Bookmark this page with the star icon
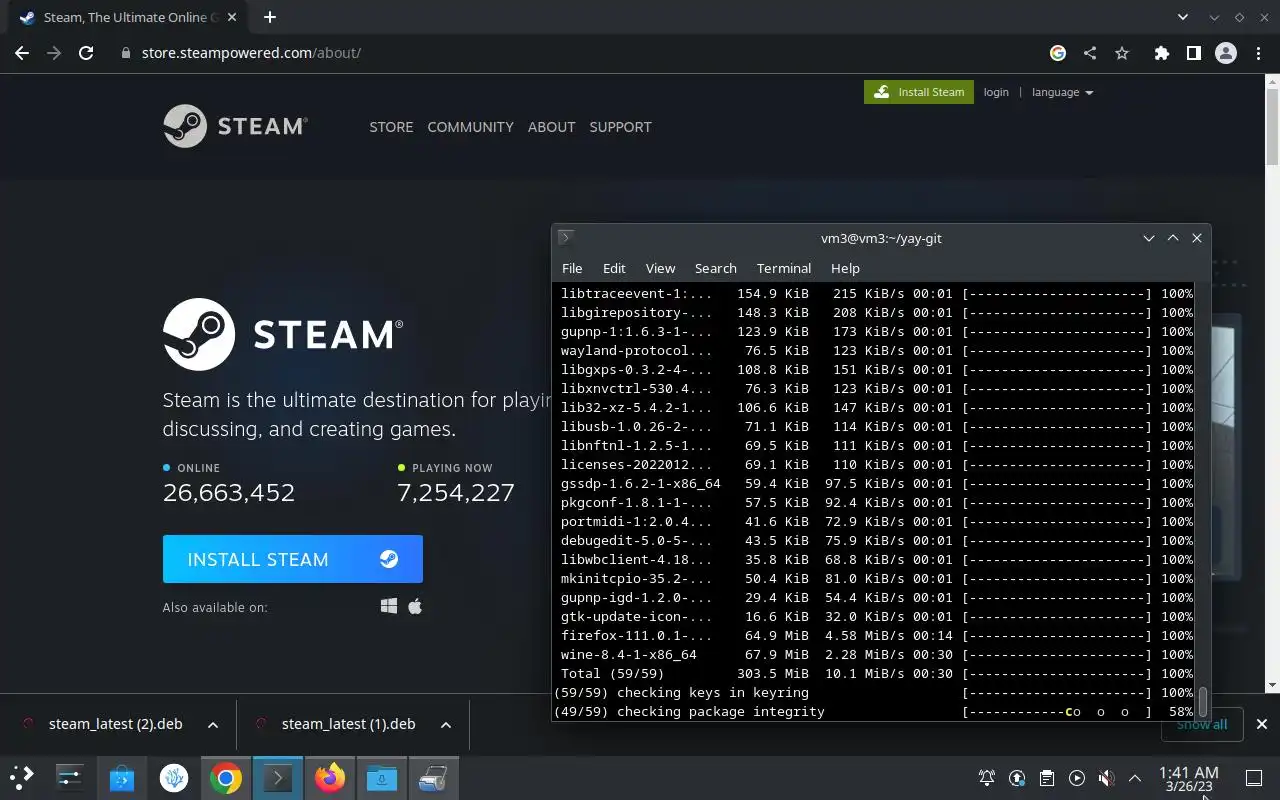 (1122, 53)
